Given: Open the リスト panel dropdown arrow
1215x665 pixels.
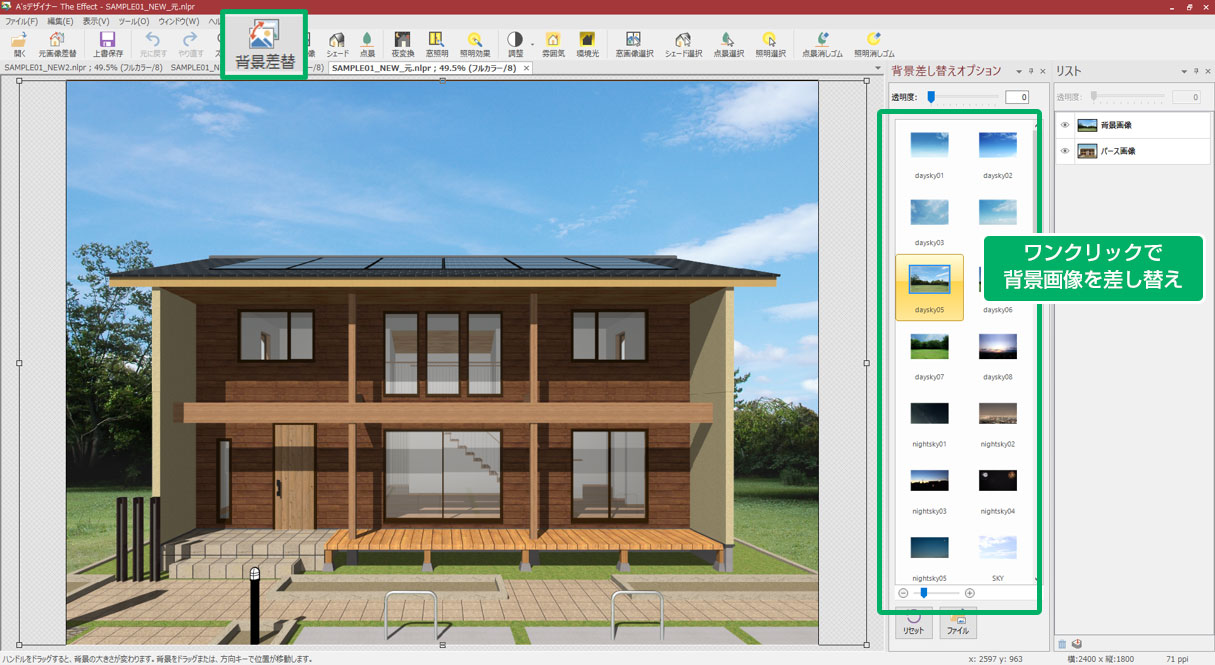Looking at the screenshot, I should (1184, 72).
